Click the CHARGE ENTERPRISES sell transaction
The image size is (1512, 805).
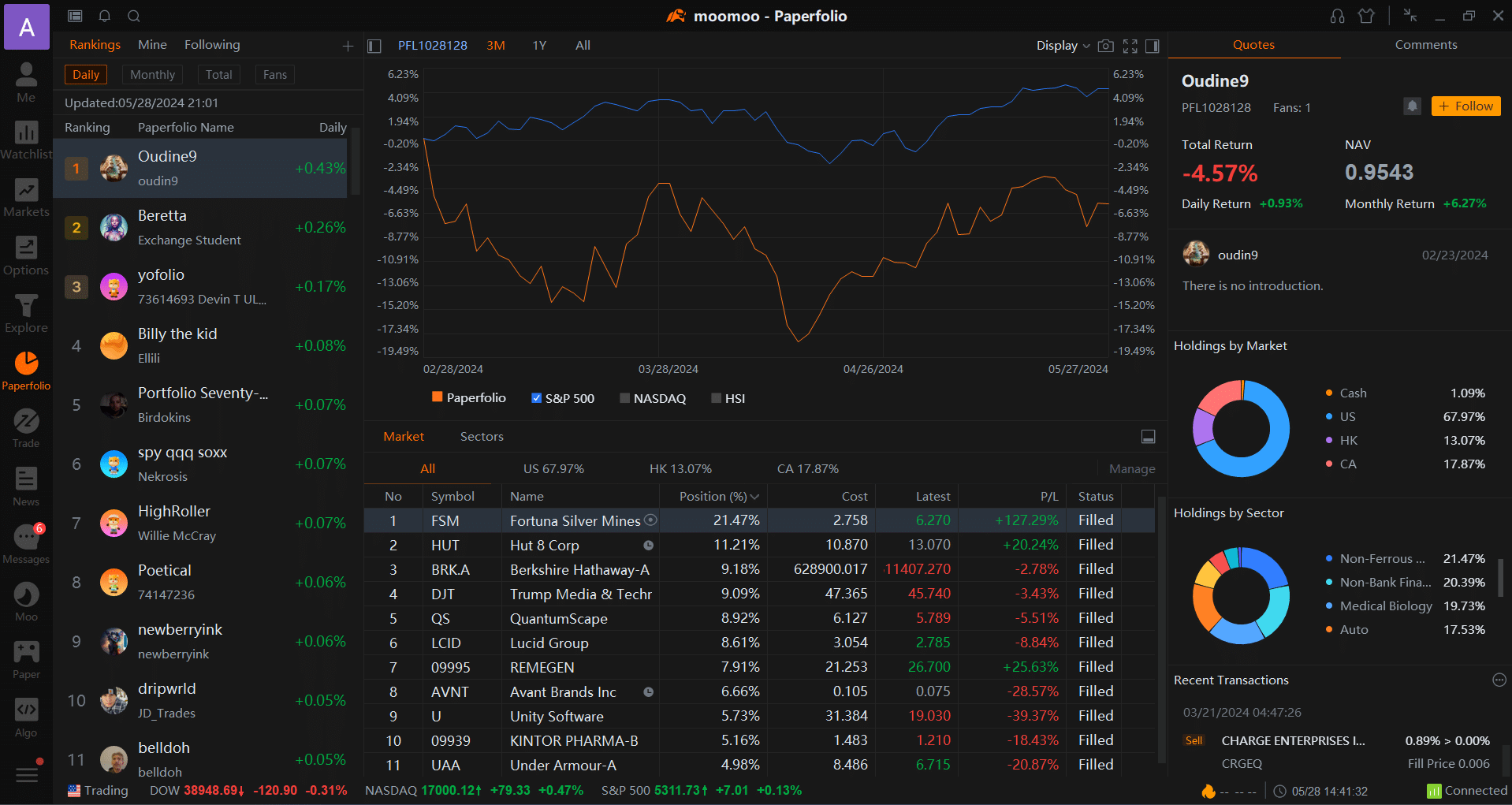tap(1337, 751)
